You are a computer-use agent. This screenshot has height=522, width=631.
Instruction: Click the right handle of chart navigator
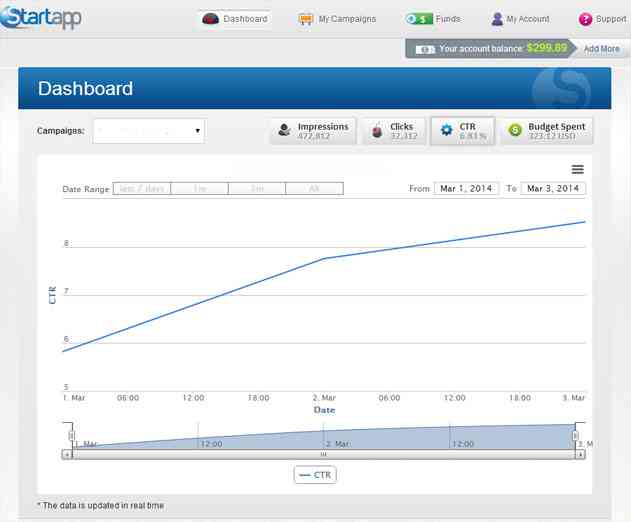pos(575,435)
